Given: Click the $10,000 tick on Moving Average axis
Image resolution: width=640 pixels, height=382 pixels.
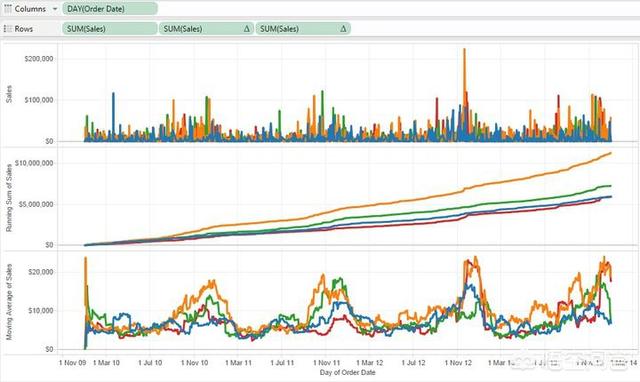Looking at the screenshot, I should [40, 311].
